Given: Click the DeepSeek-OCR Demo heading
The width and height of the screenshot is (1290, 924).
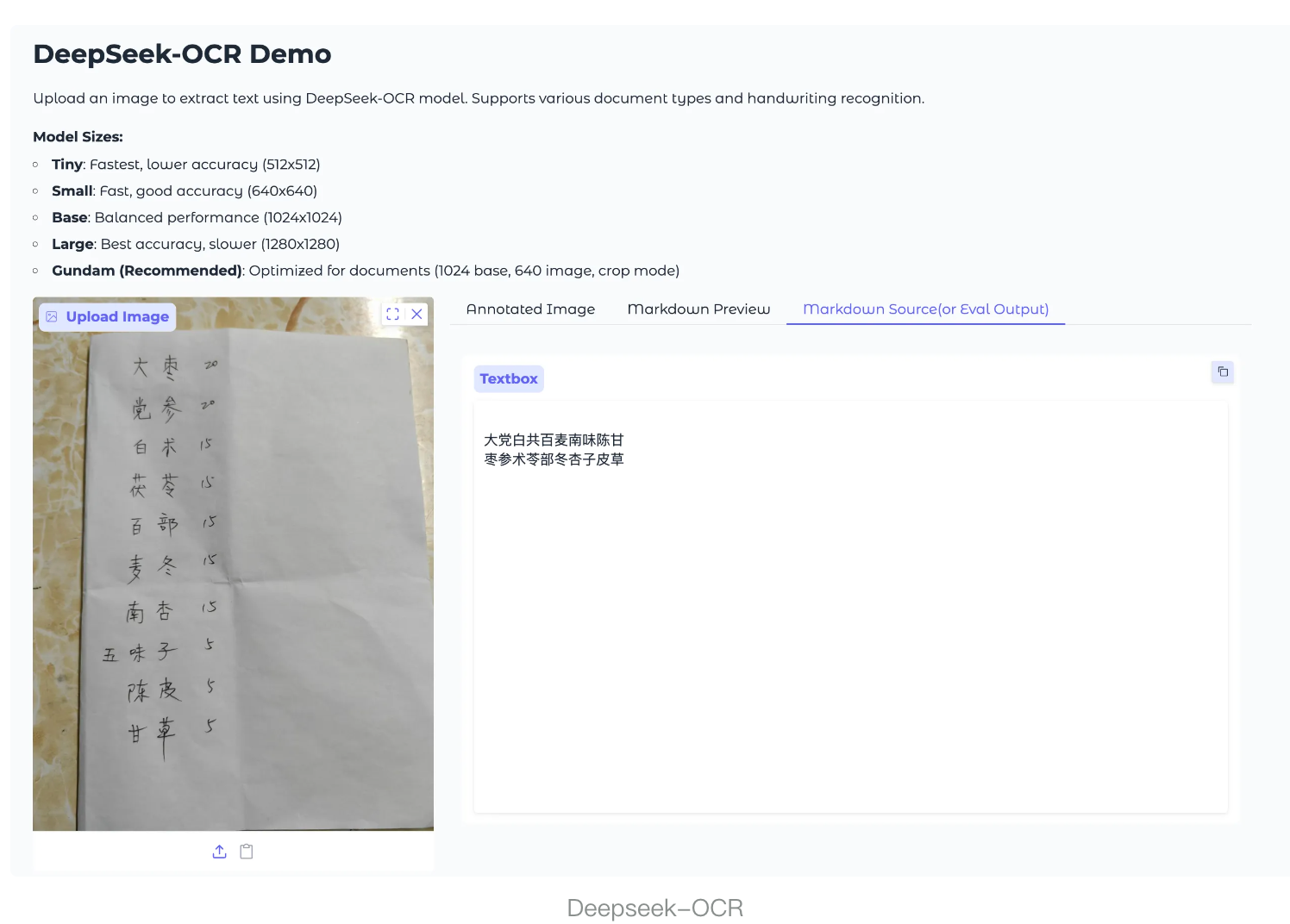Looking at the screenshot, I should coord(182,53).
